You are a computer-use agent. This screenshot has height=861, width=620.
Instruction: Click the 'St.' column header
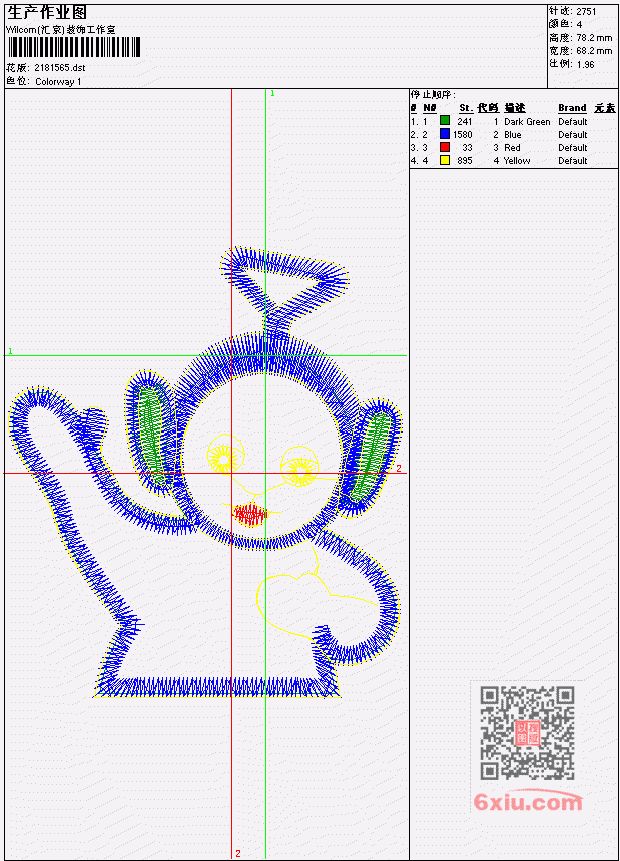tap(466, 108)
